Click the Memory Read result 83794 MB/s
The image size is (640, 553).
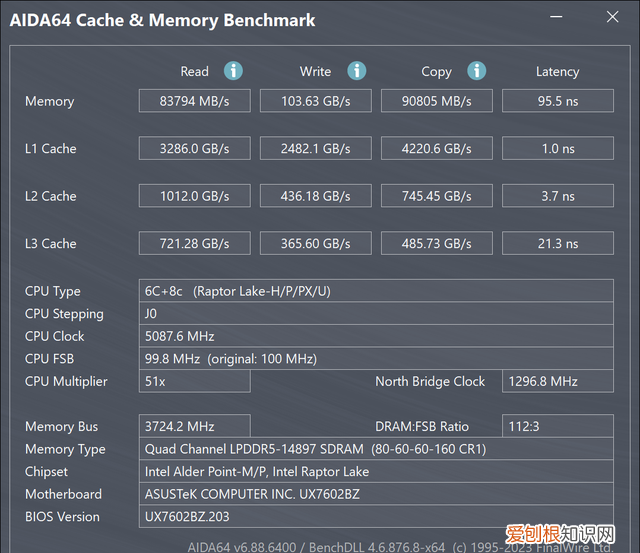pyautogui.click(x=194, y=101)
